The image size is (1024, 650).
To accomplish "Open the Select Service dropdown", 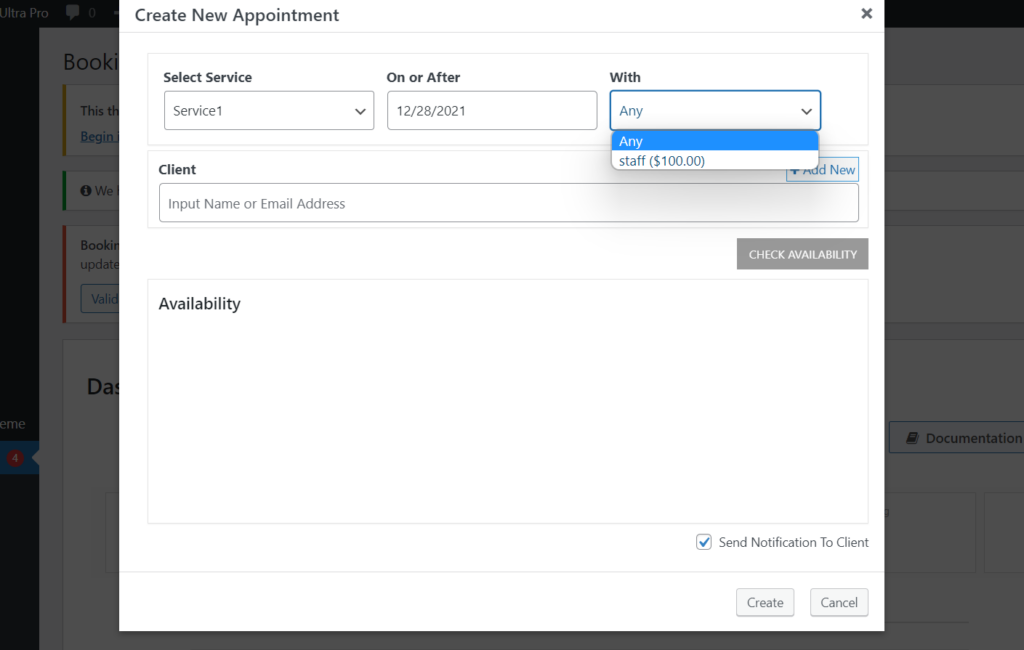I will 268,110.
